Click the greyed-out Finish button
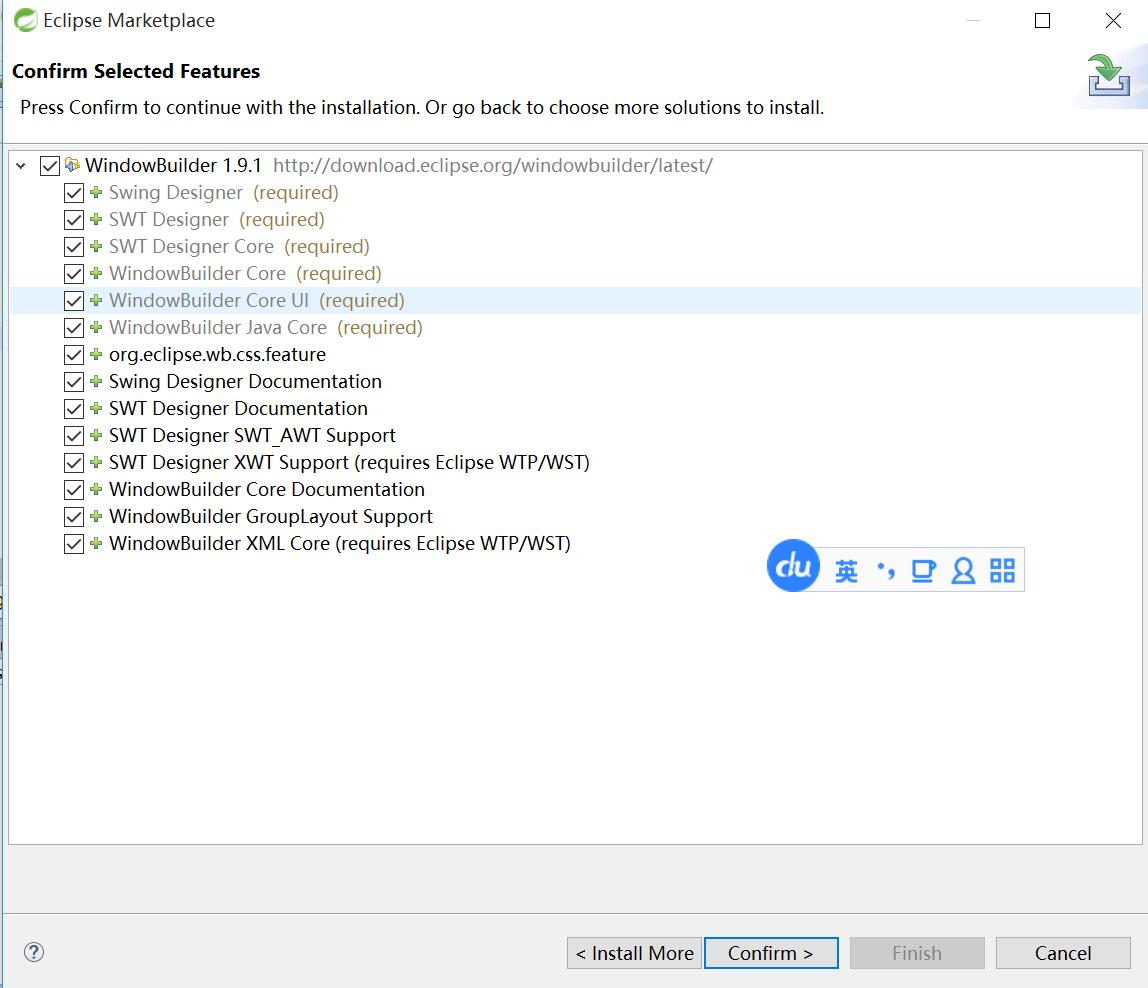 tap(917, 953)
